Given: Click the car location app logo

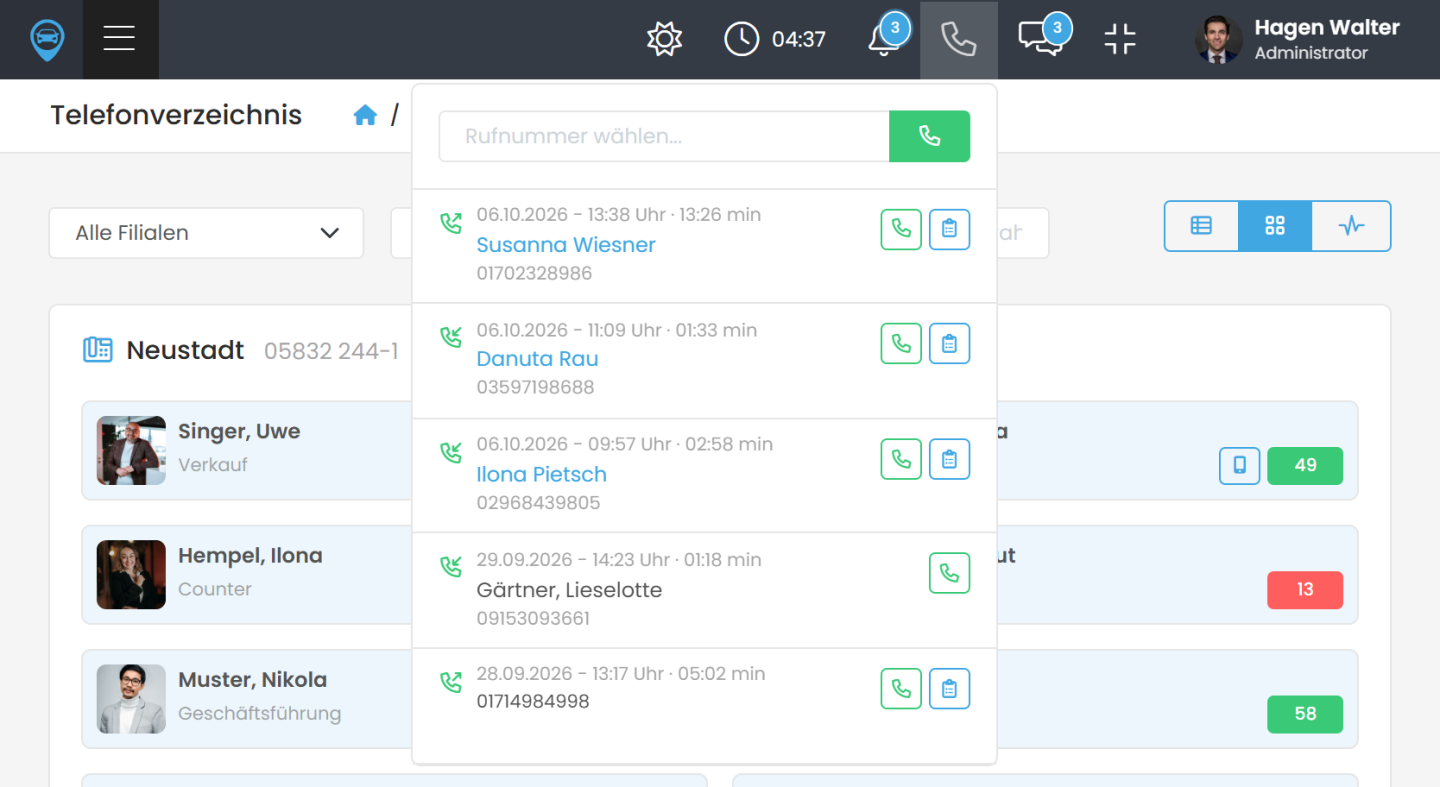Looking at the screenshot, I should point(46,39).
